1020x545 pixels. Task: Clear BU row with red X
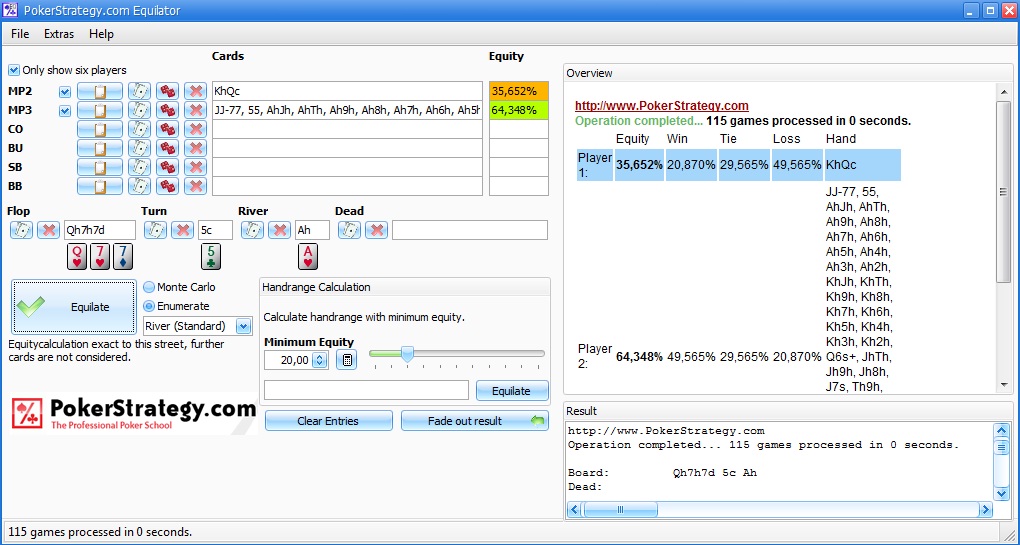click(x=195, y=148)
